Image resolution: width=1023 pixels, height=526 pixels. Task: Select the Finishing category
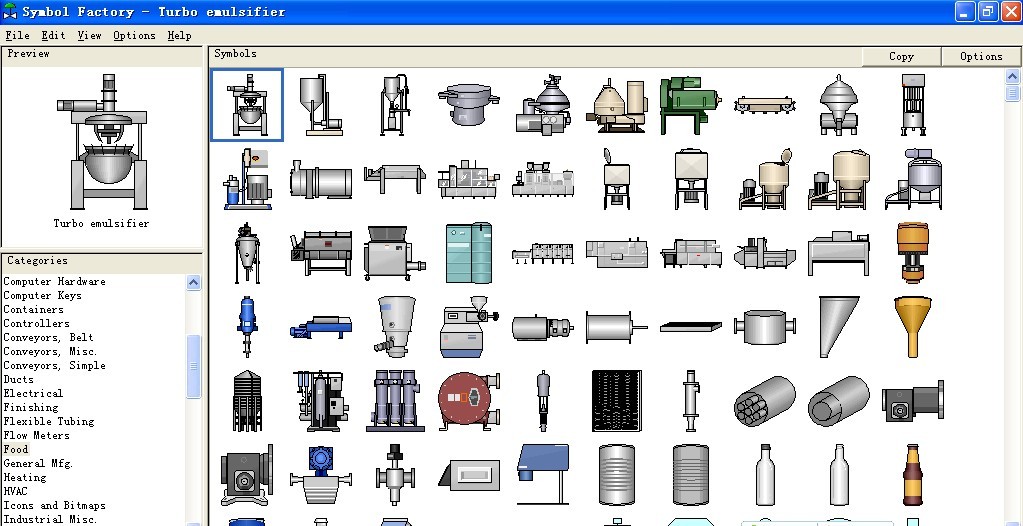31,407
